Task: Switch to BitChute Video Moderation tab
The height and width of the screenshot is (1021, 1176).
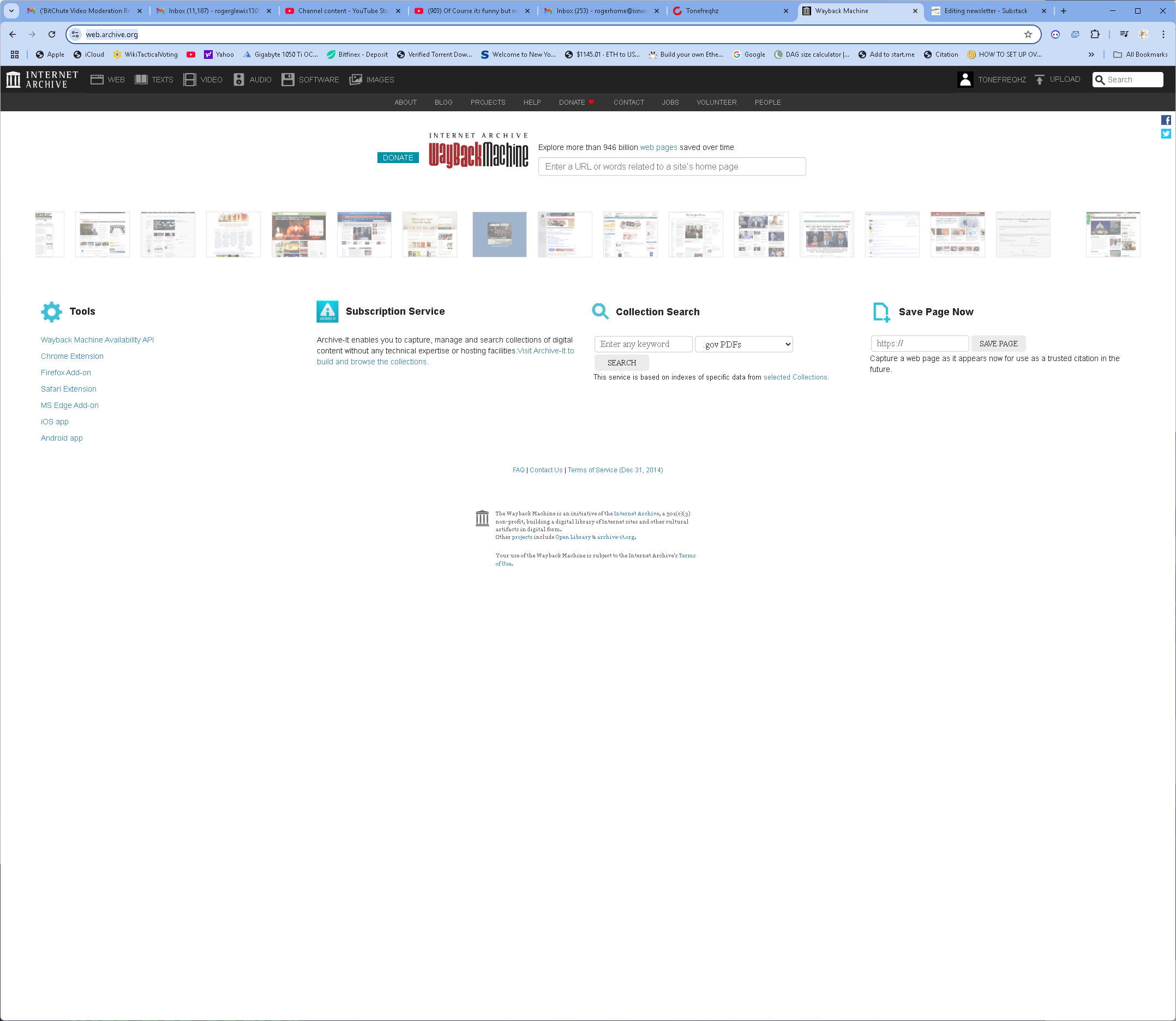Action: pos(83,11)
